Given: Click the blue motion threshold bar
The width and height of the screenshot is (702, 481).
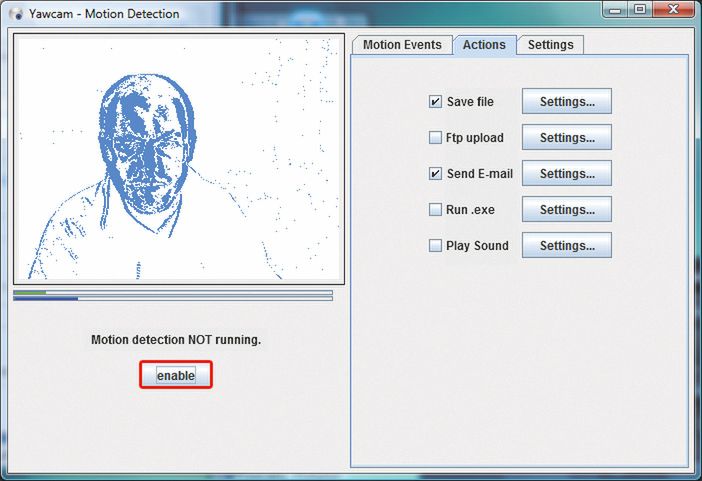Looking at the screenshot, I should coord(173,298).
